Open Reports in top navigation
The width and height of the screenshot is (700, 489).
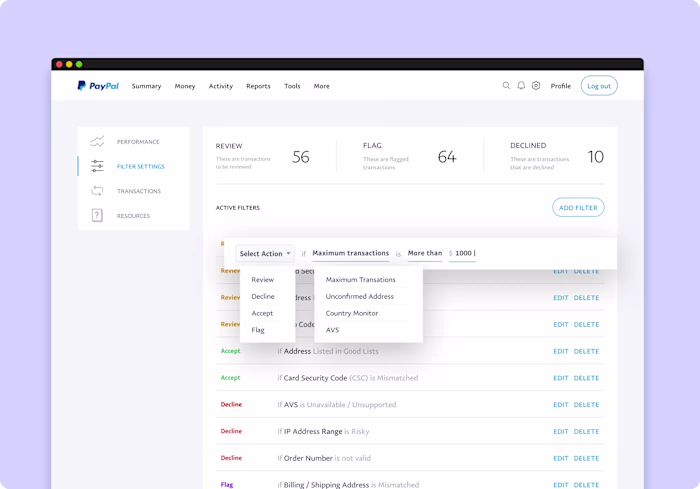point(258,86)
